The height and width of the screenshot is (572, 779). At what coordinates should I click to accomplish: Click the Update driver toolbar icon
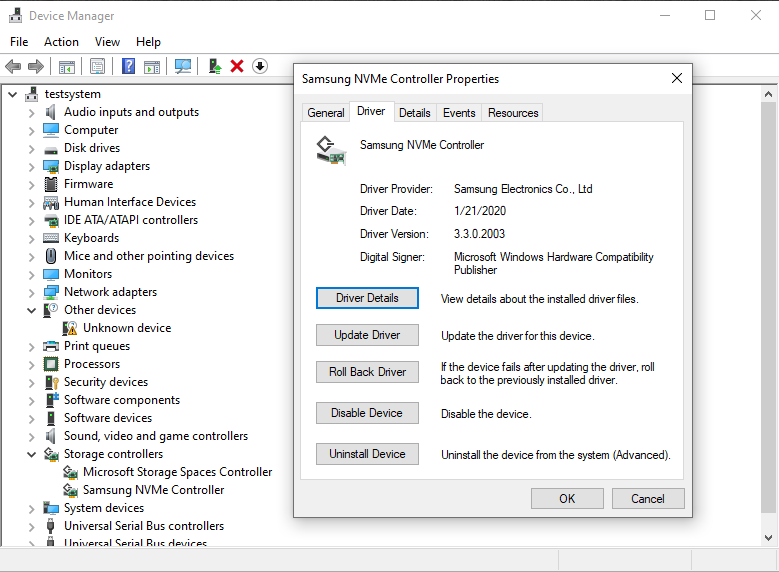click(215, 66)
